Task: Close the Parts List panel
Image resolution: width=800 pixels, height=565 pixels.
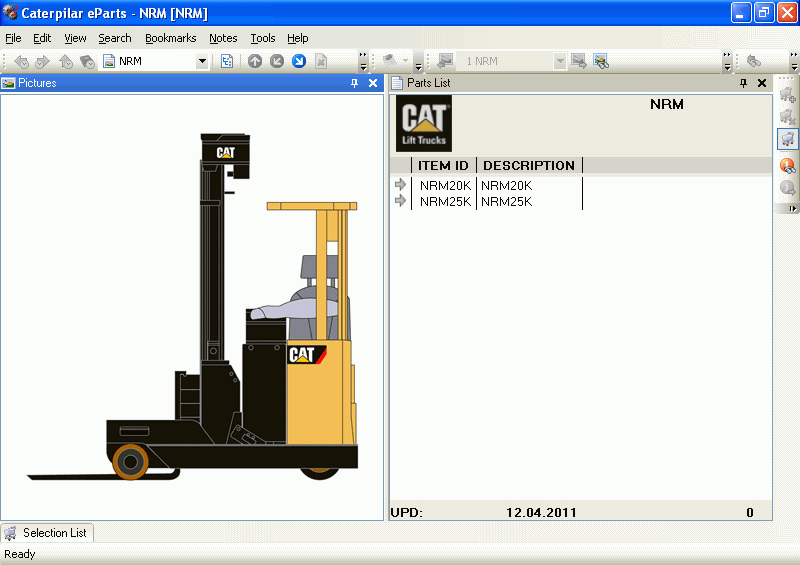Action: pyautogui.click(x=762, y=83)
